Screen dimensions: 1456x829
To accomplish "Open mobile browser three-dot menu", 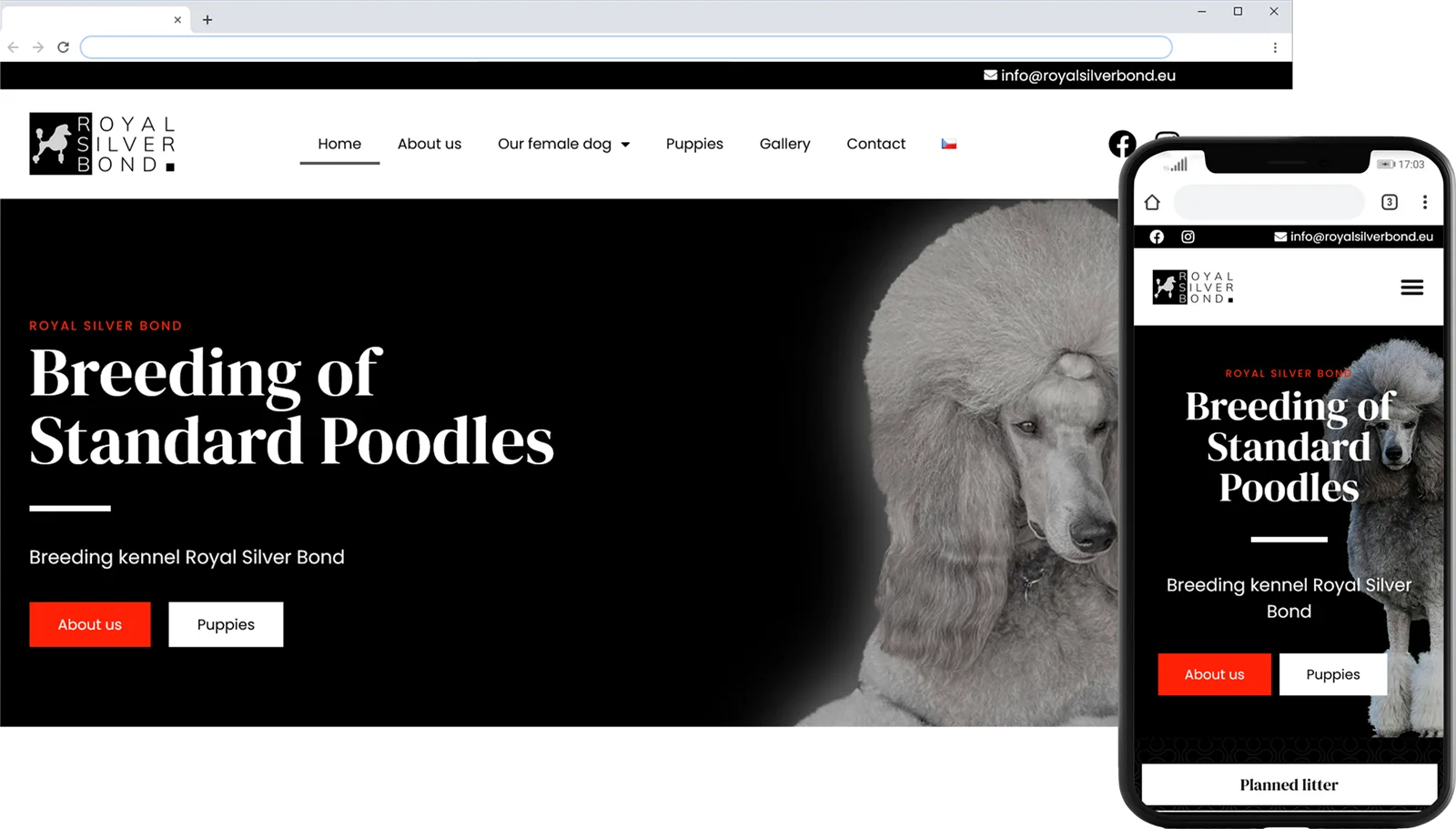I will pos(1425,202).
